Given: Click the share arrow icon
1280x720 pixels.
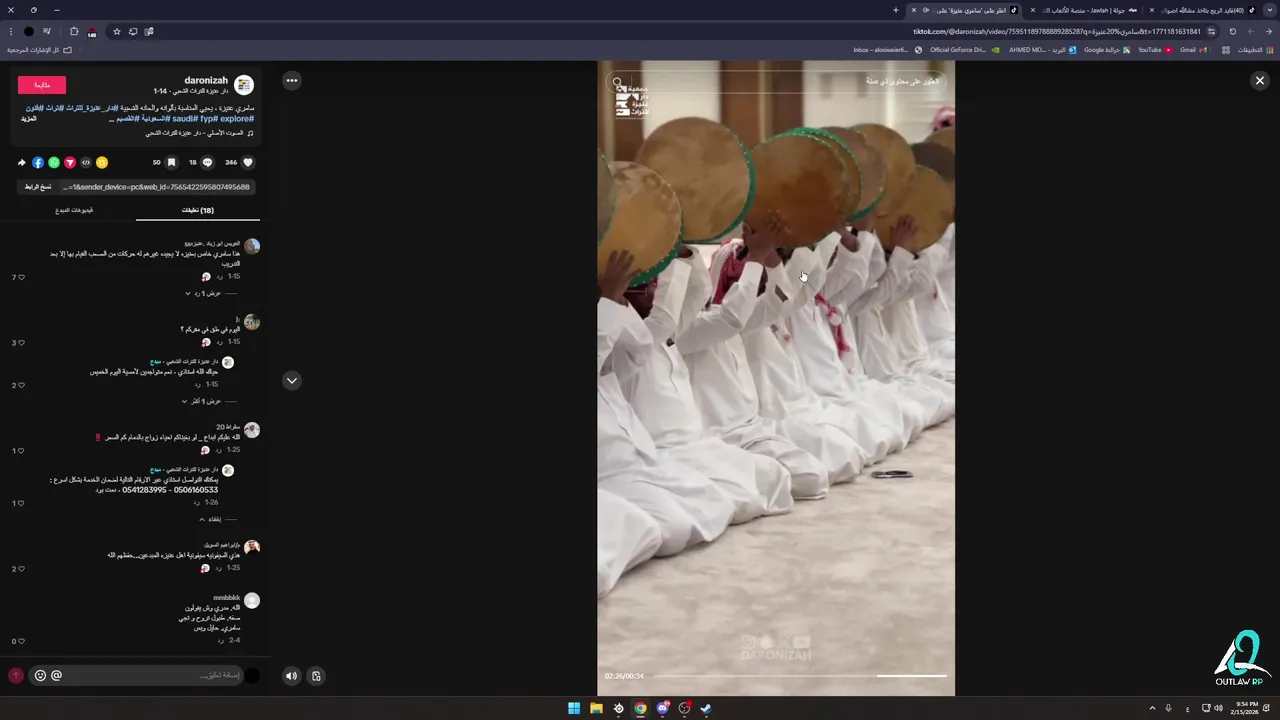Looking at the screenshot, I should [22, 162].
